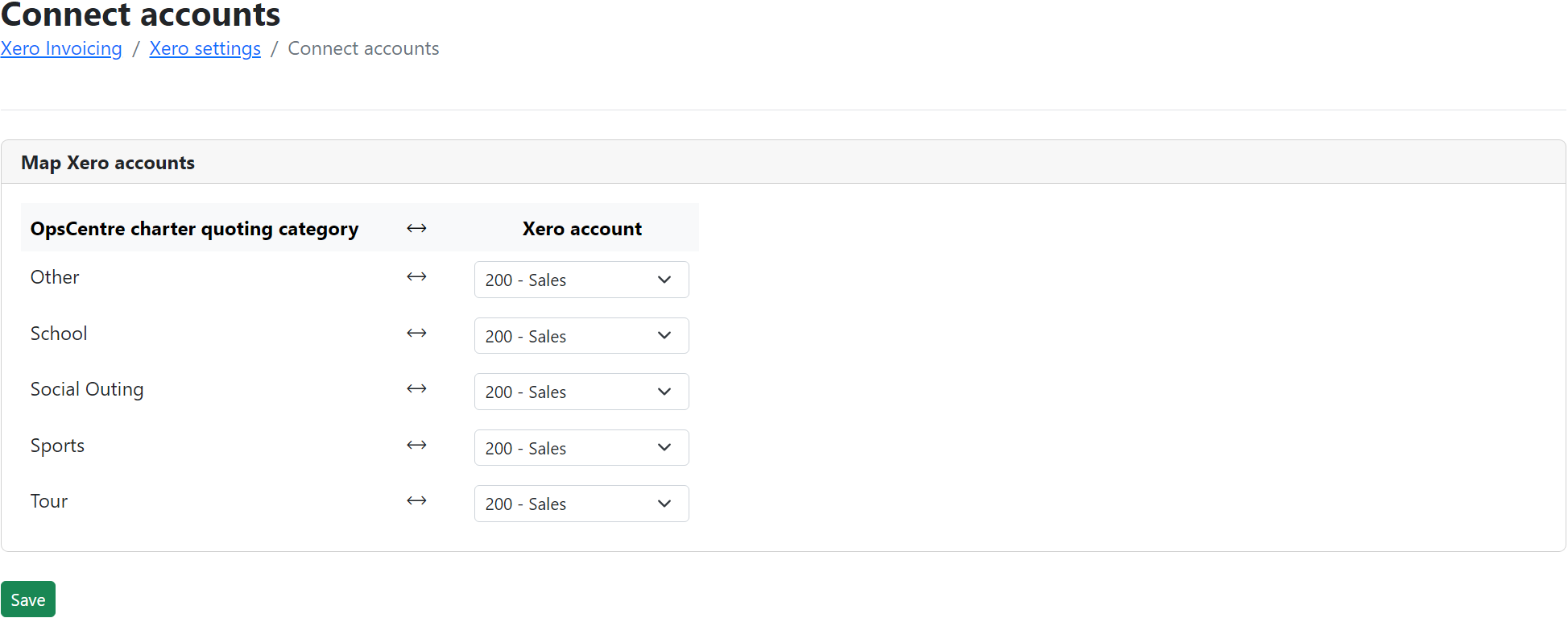Select the Connect accounts breadcrumb entry
This screenshot has width=1568, height=618.
click(x=363, y=48)
